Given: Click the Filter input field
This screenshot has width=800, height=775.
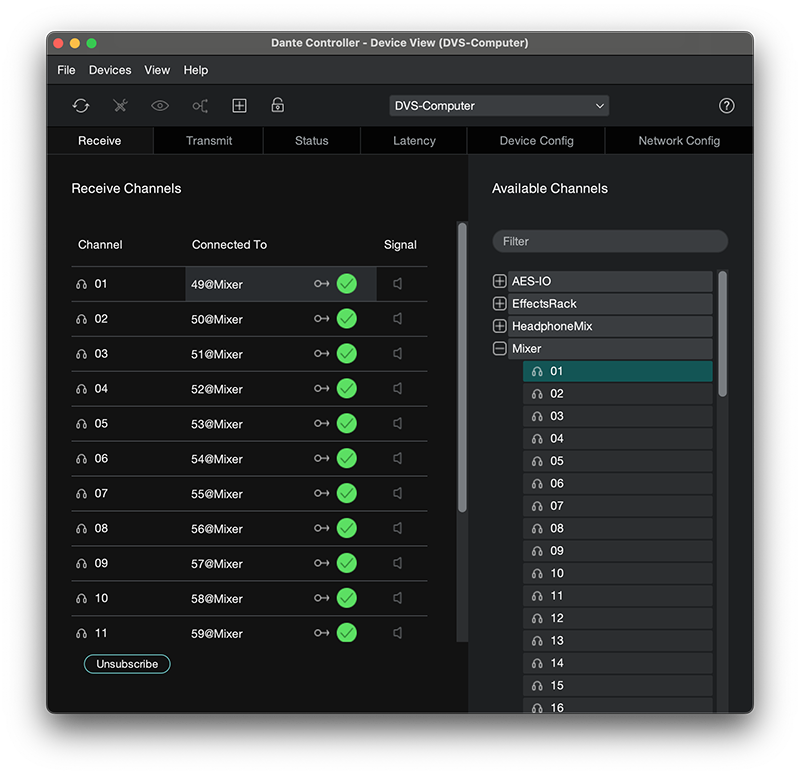Looking at the screenshot, I should pyautogui.click(x=610, y=241).
